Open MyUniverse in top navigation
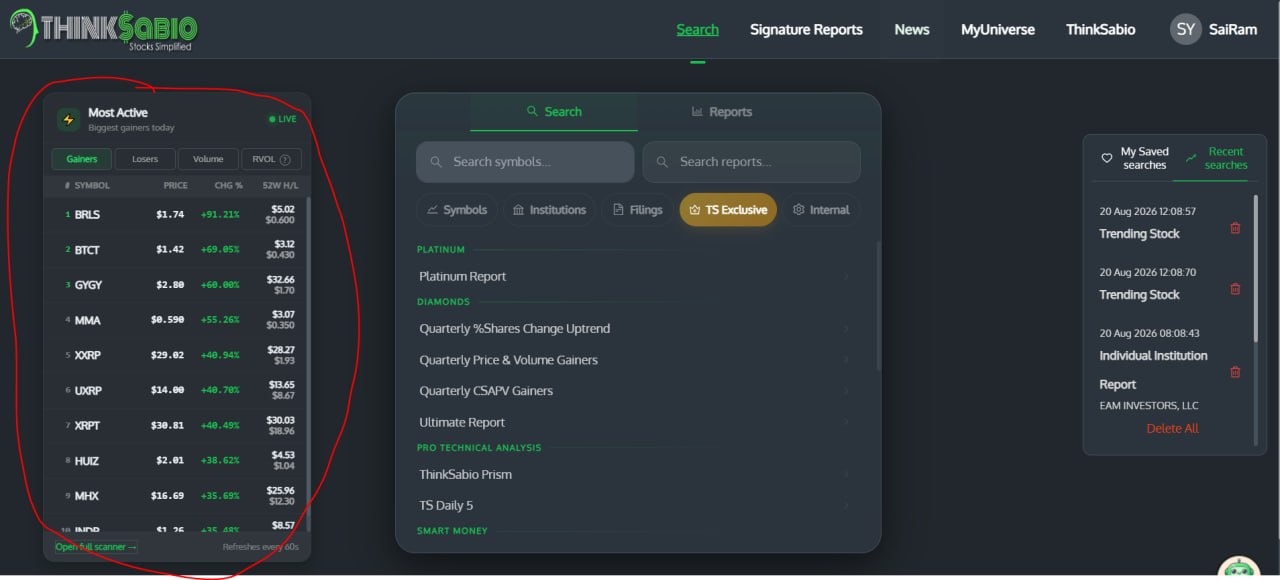1280x580 pixels. [998, 30]
